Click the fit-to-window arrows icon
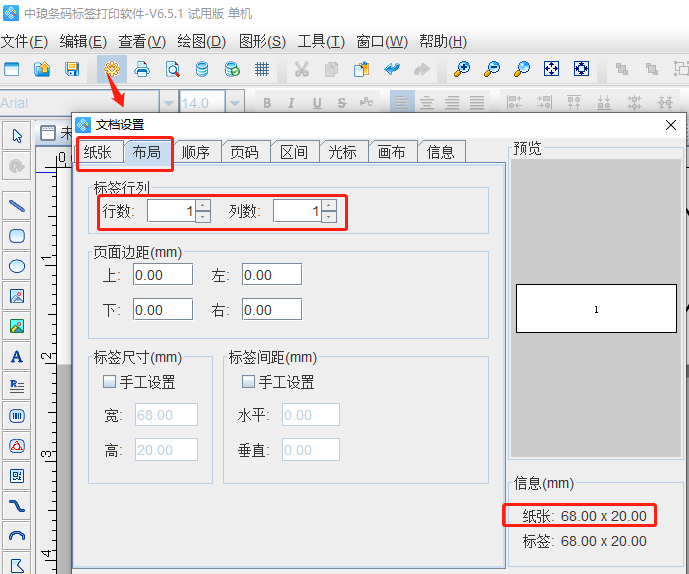This screenshot has width=689, height=574. (x=551, y=69)
